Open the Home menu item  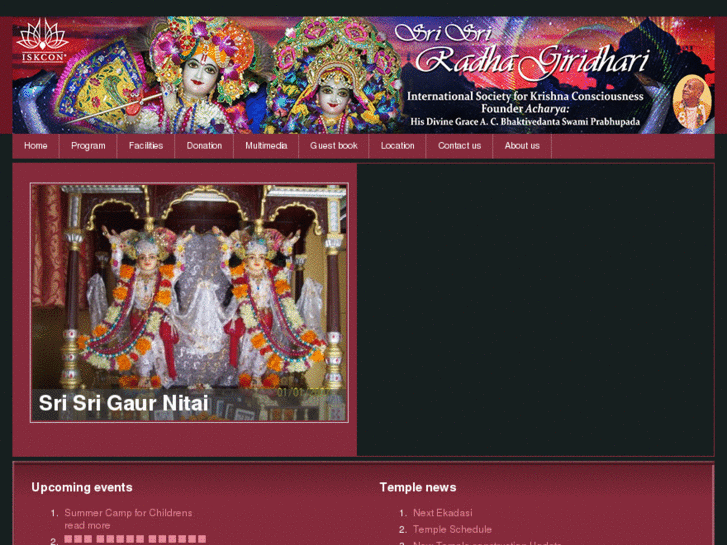[36, 146]
